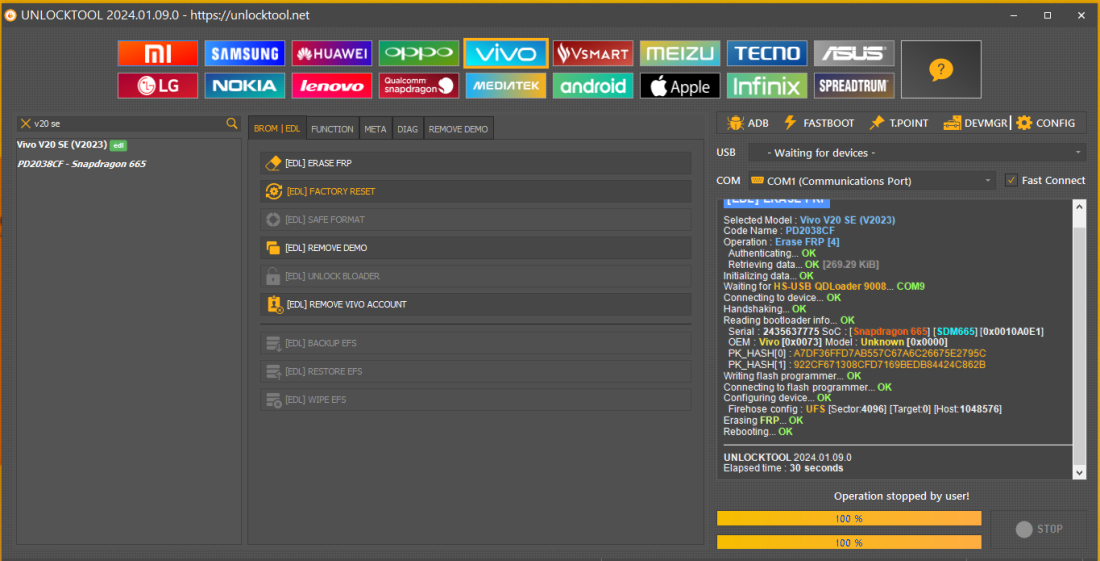
Task: Run [EDL] ERASE FRP
Action: click(476, 163)
